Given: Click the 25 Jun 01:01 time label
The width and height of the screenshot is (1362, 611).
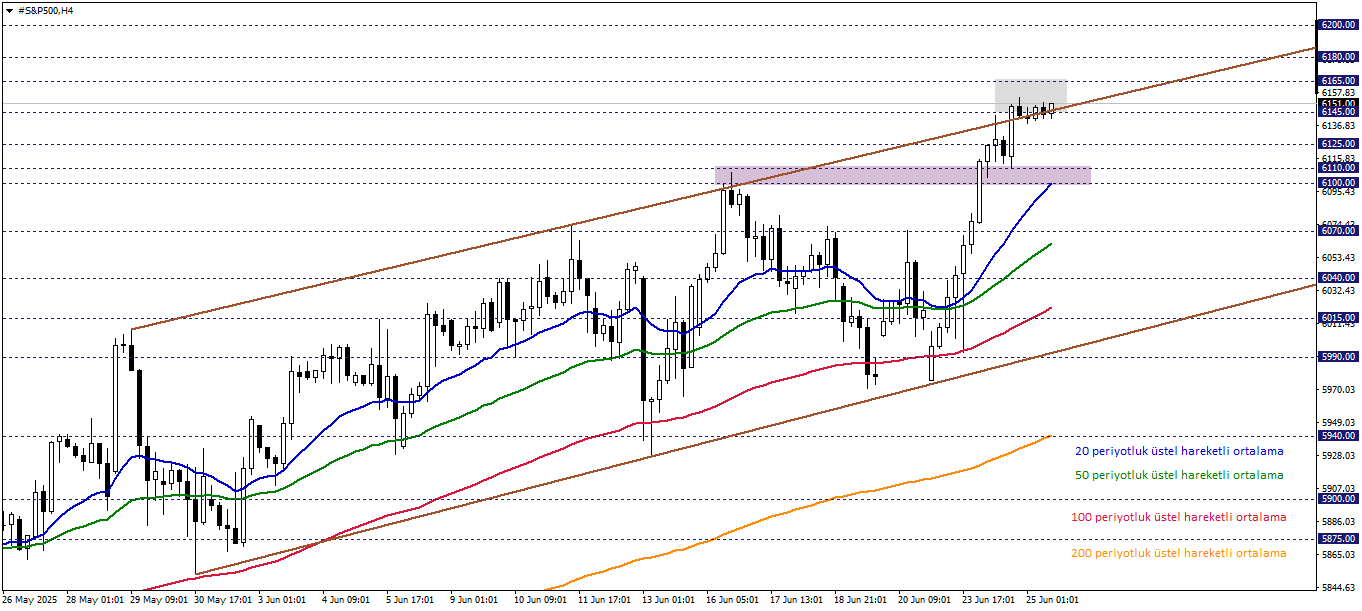Looking at the screenshot, I should click(x=1052, y=600).
